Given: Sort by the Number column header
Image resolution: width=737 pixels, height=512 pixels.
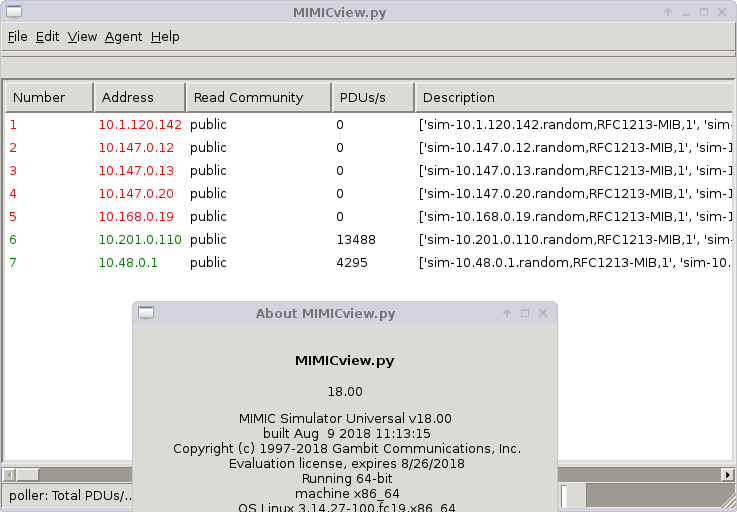Looking at the screenshot, I should pyautogui.click(x=49, y=97).
